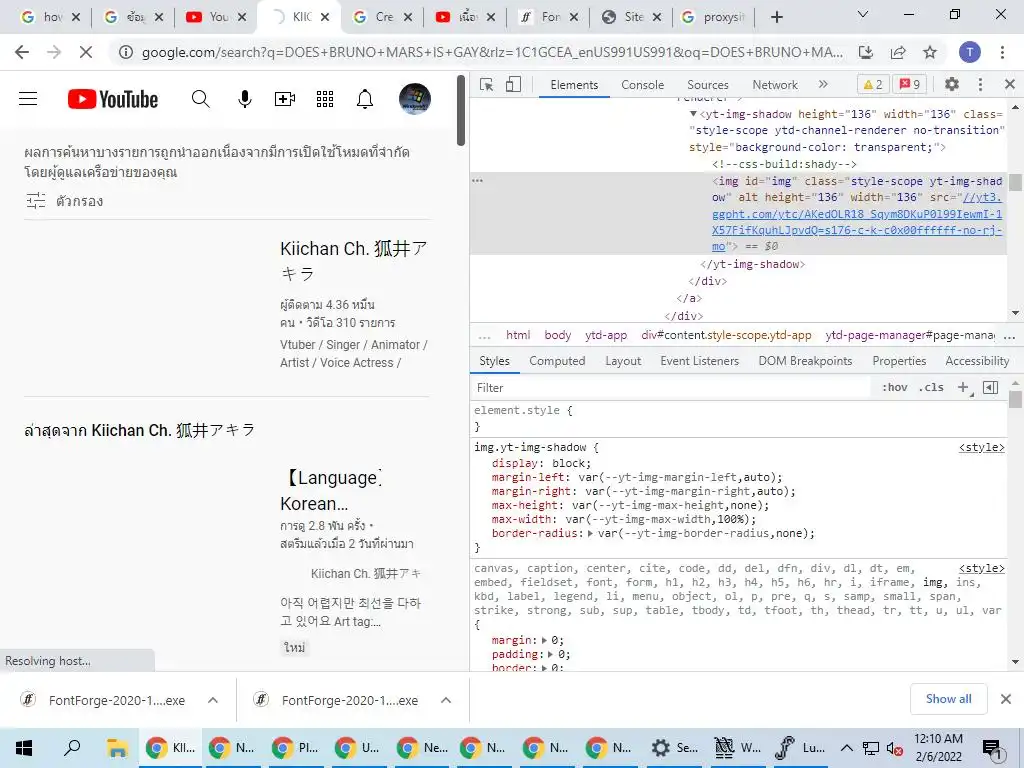Expand the padding property triangle
Image resolution: width=1024 pixels, height=768 pixels.
click(551, 654)
